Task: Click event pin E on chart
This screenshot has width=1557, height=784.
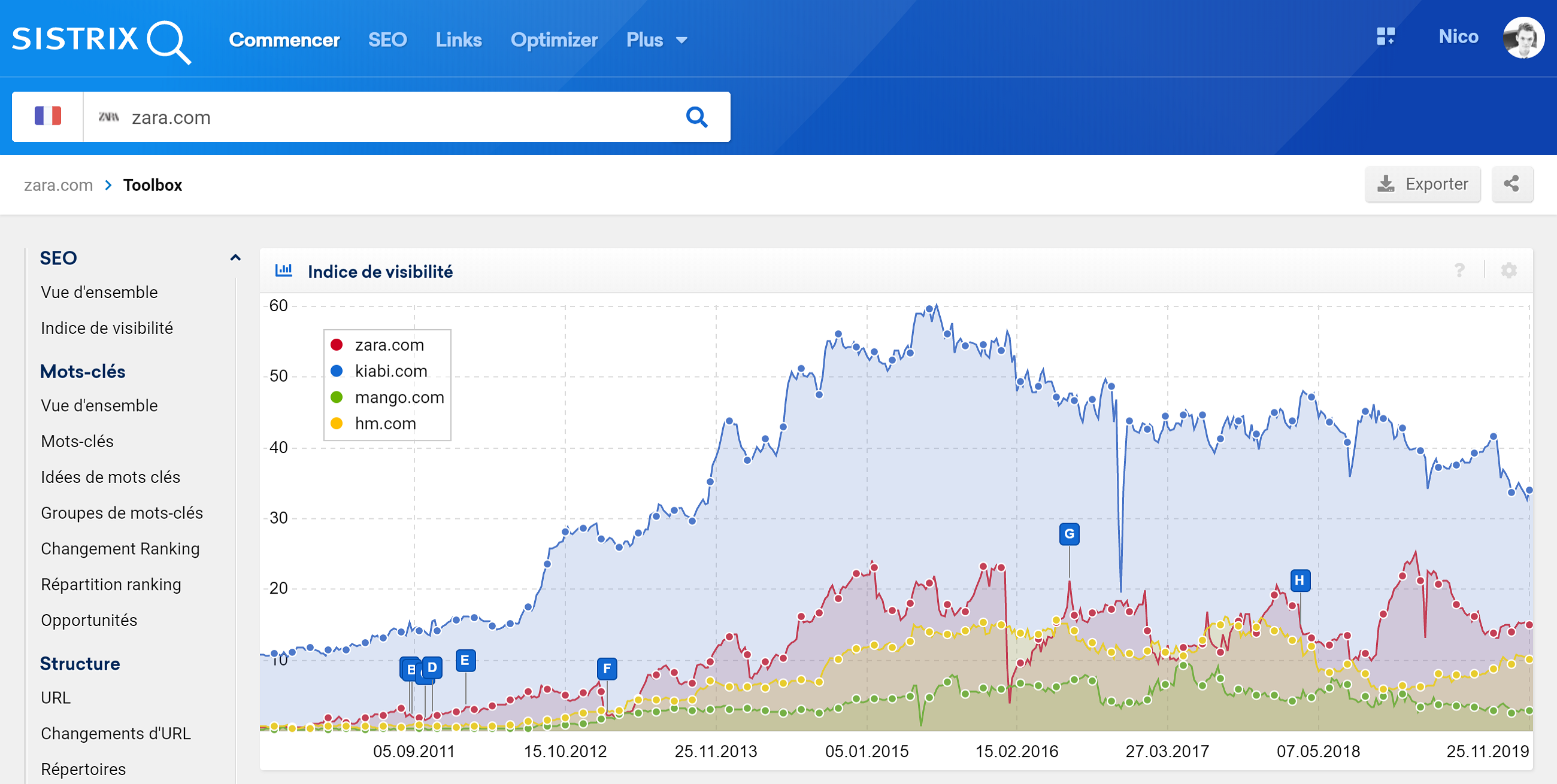Action: tap(465, 660)
